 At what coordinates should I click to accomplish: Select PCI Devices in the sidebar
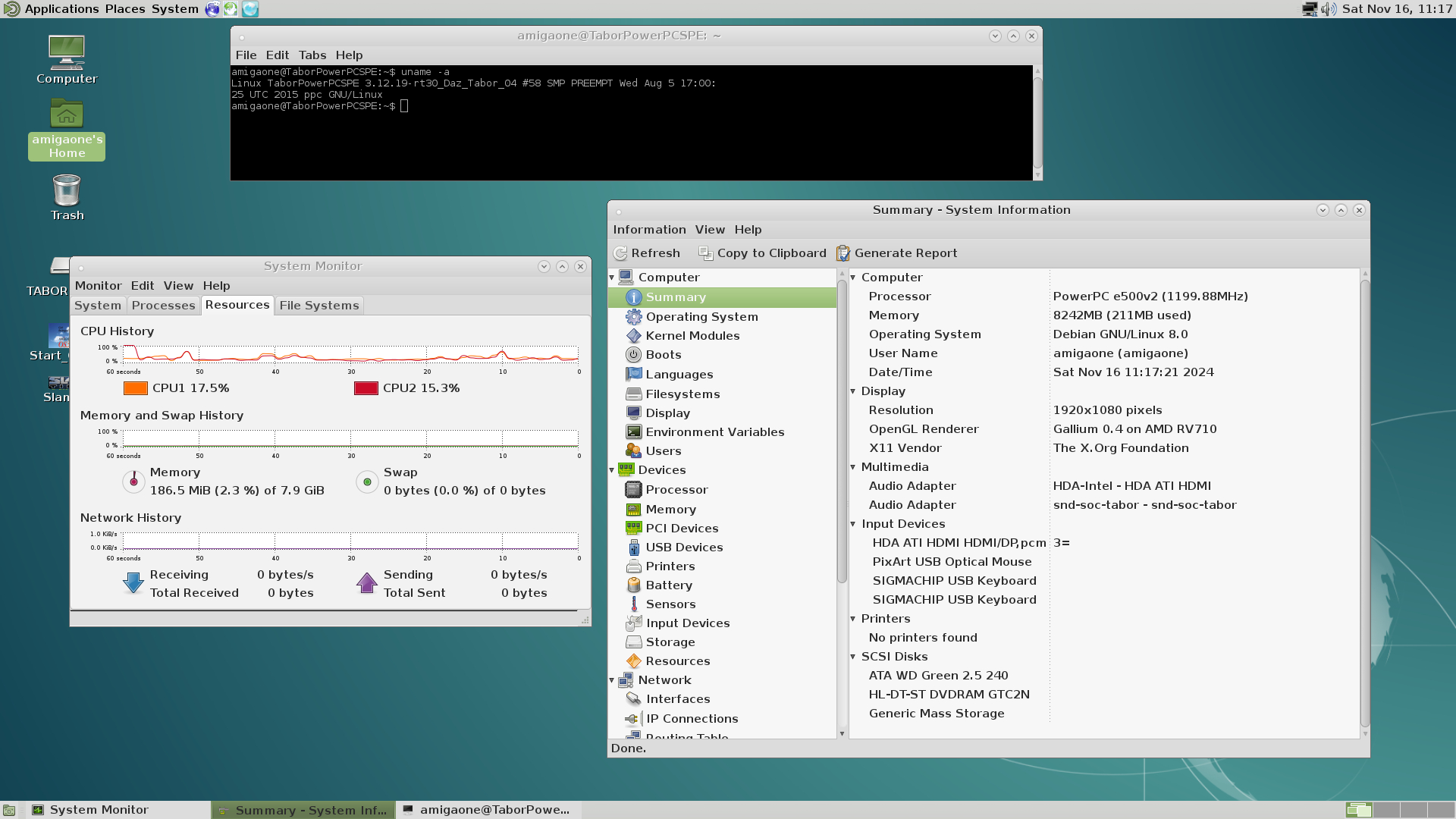click(x=681, y=529)
